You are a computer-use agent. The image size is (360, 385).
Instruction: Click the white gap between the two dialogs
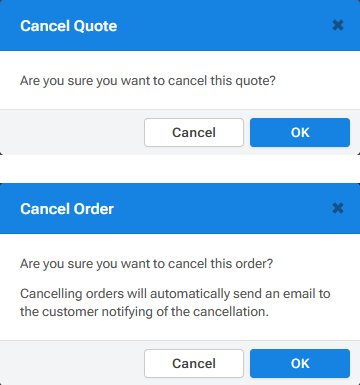pyautogui.click(x=180, y=169)
